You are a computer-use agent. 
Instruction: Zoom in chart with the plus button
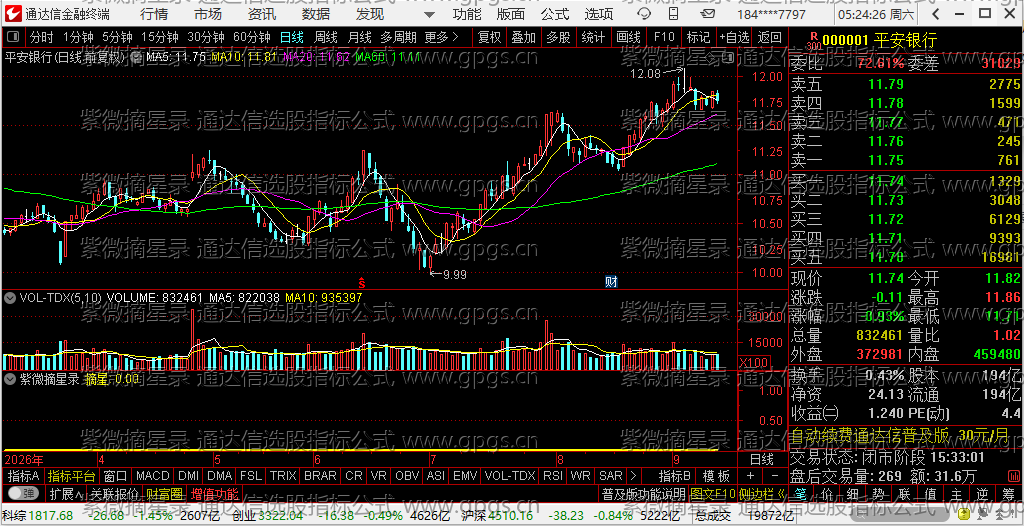pos(750,476)
